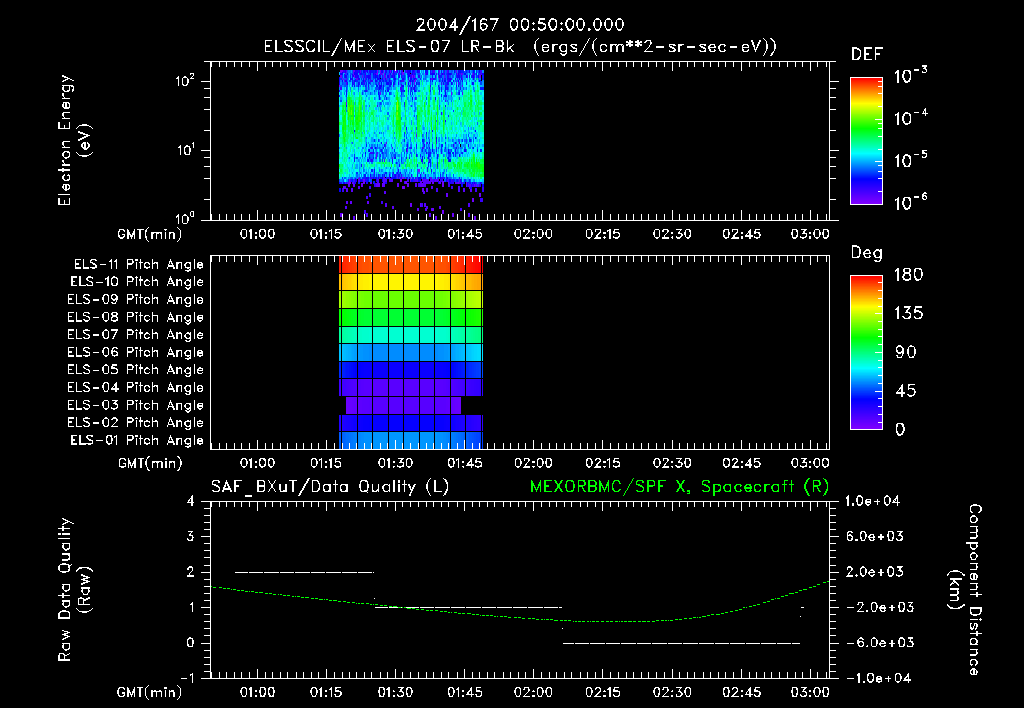Click '02:00' under the spectrogram panel

[533, 234]
